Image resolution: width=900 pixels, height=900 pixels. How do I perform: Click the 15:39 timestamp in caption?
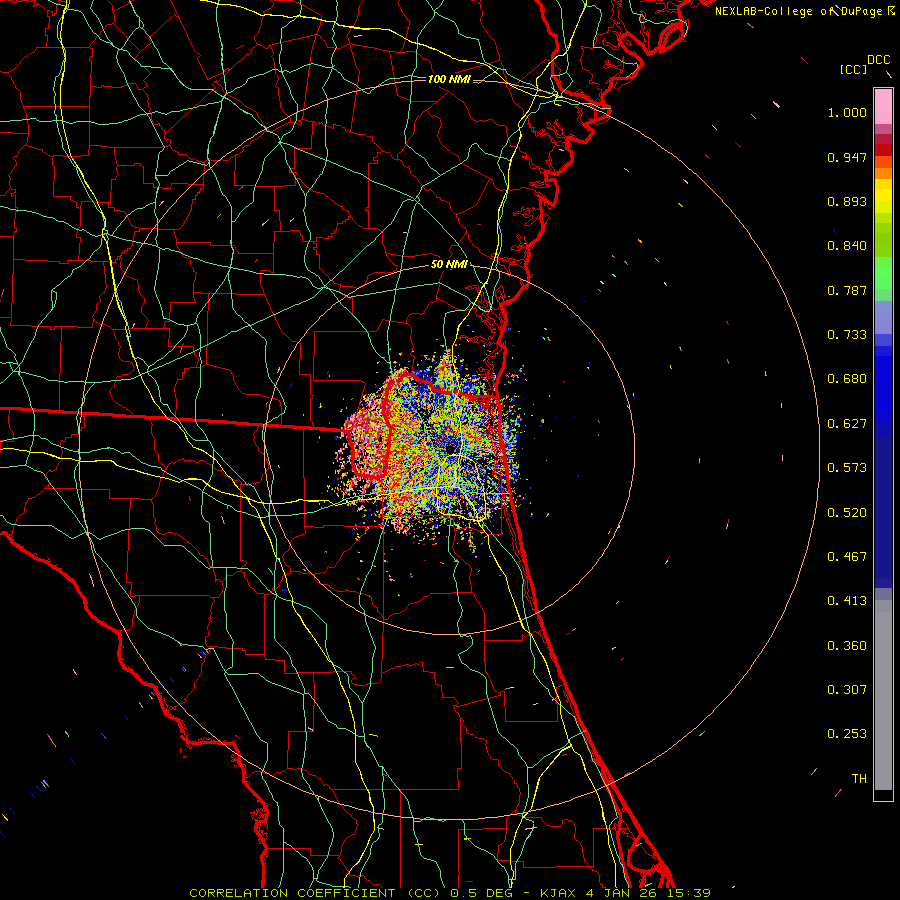691,893
